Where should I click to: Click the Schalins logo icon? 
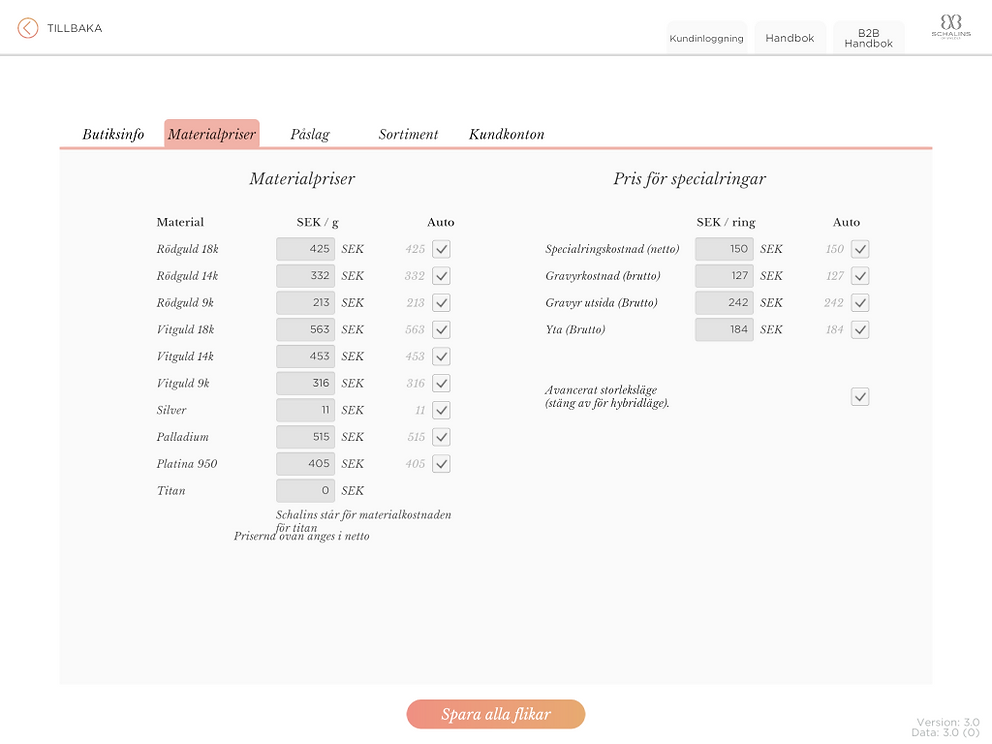click(950, 28)
